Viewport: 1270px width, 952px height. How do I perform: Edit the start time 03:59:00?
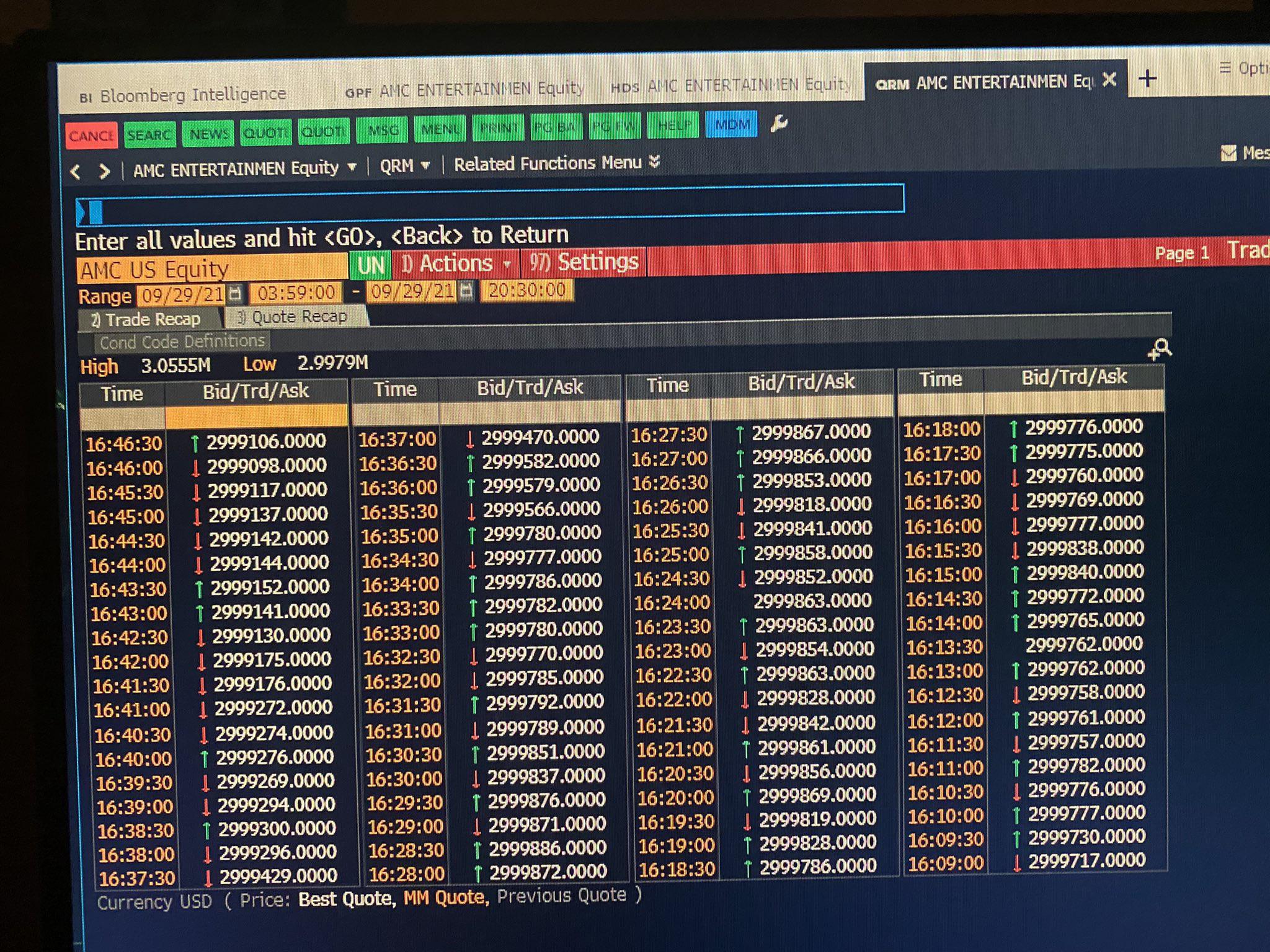click(x=295, y=293)
